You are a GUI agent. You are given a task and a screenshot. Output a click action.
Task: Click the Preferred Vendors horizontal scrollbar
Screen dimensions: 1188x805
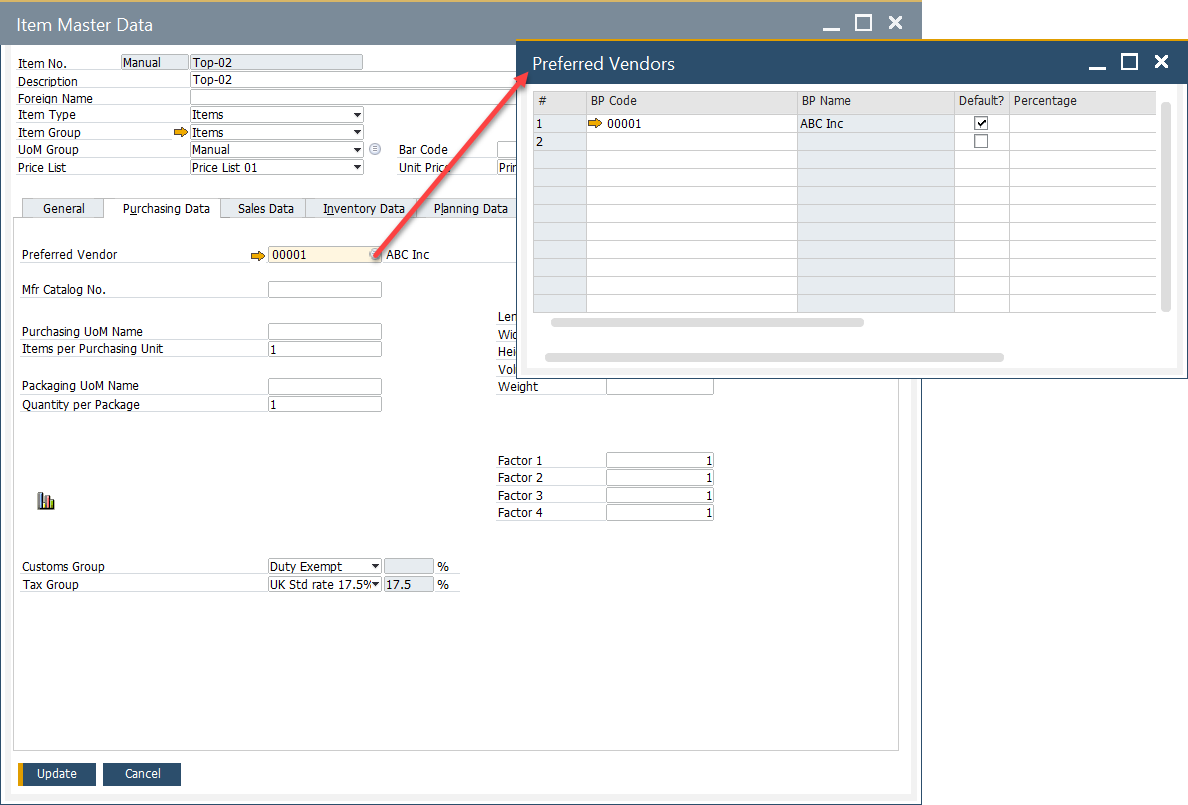point(706,323)
